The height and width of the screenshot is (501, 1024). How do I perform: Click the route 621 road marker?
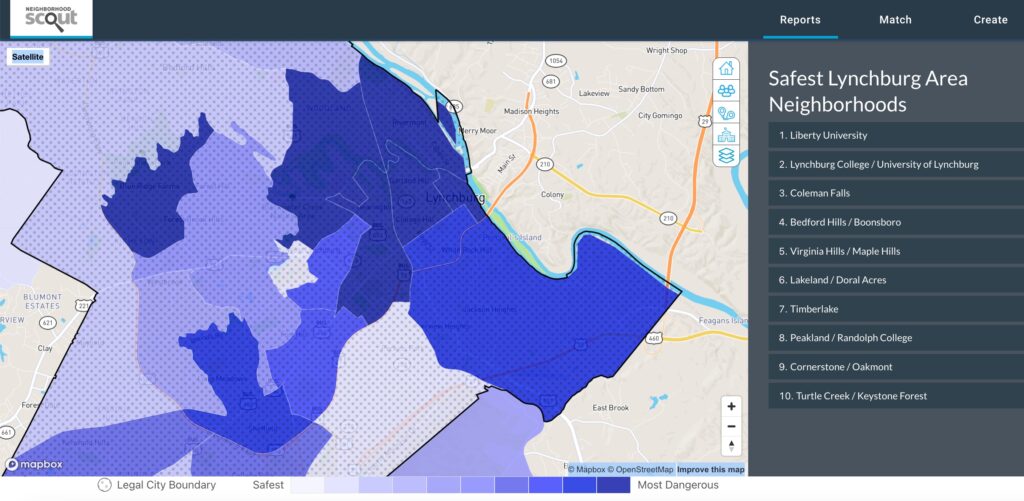click(x=49, y=322)
